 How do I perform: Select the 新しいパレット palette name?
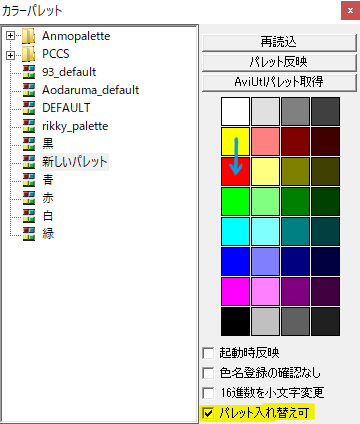point(74,162)
